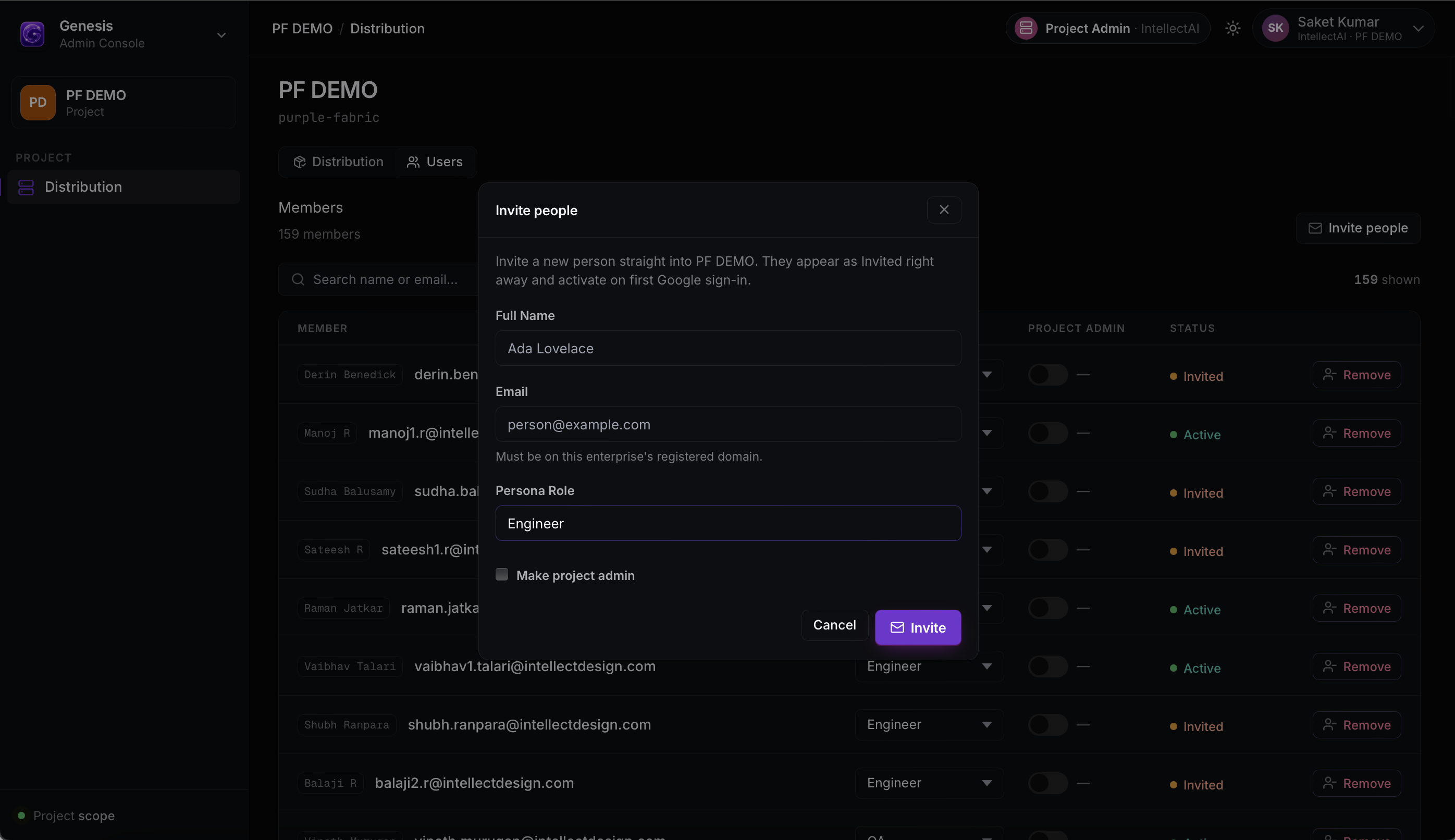Click the Manoj R name tag
Screen dimensions: 1455x840
click(x=327, y=433)
